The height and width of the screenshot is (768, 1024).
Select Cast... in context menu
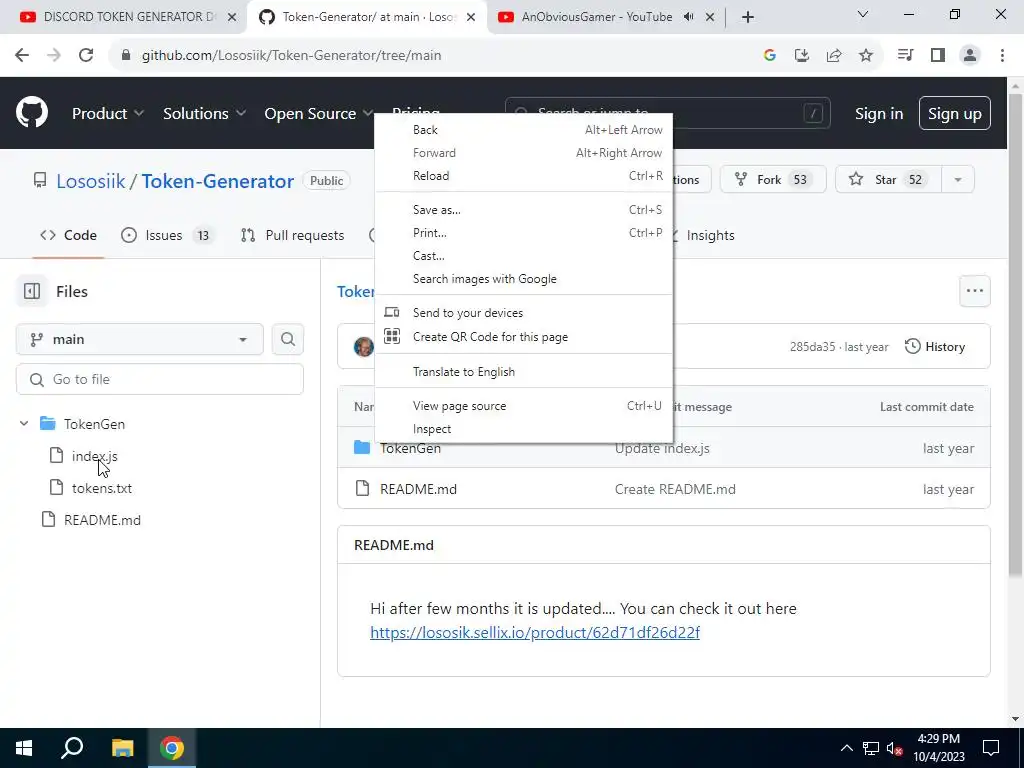coord(524,255)
